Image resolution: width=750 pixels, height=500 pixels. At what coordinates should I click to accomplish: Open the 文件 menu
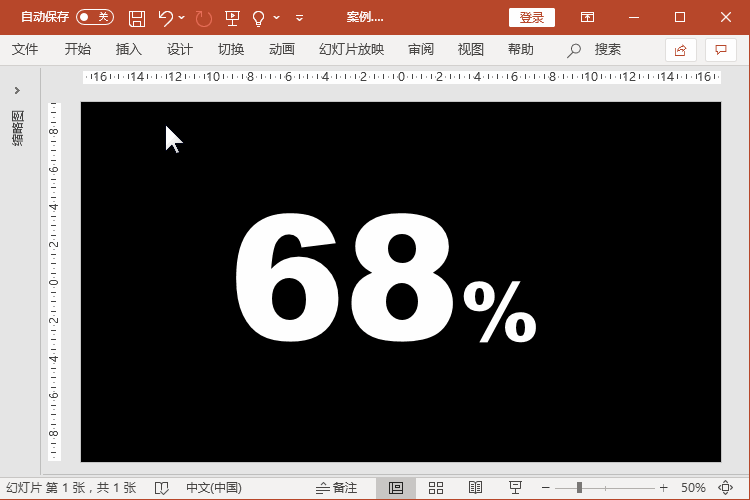(x=25, y=49)
